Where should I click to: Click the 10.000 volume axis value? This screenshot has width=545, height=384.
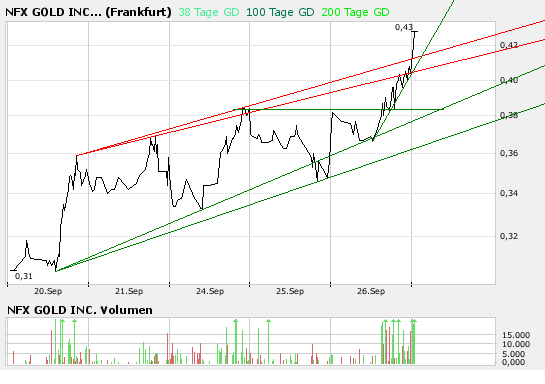click(x=516, y=344)
